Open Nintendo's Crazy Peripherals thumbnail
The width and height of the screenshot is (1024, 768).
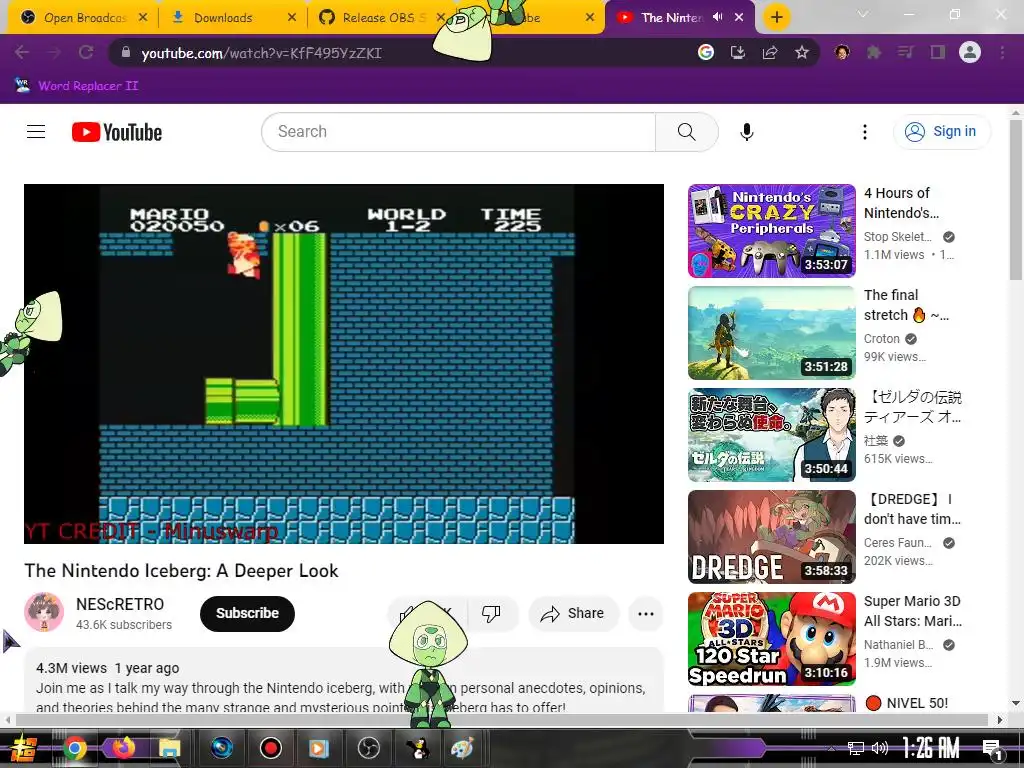(x=771, y=231)
